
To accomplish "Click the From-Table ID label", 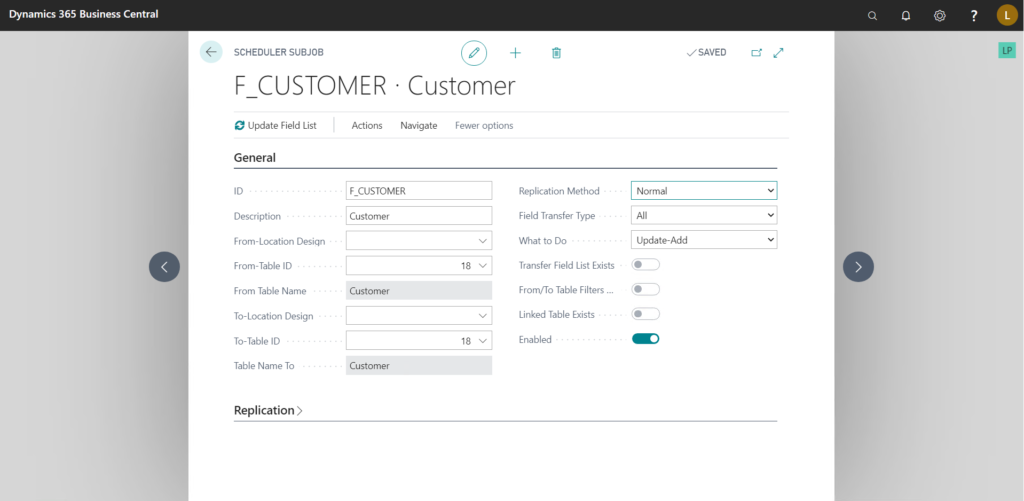I will point(263,266).
